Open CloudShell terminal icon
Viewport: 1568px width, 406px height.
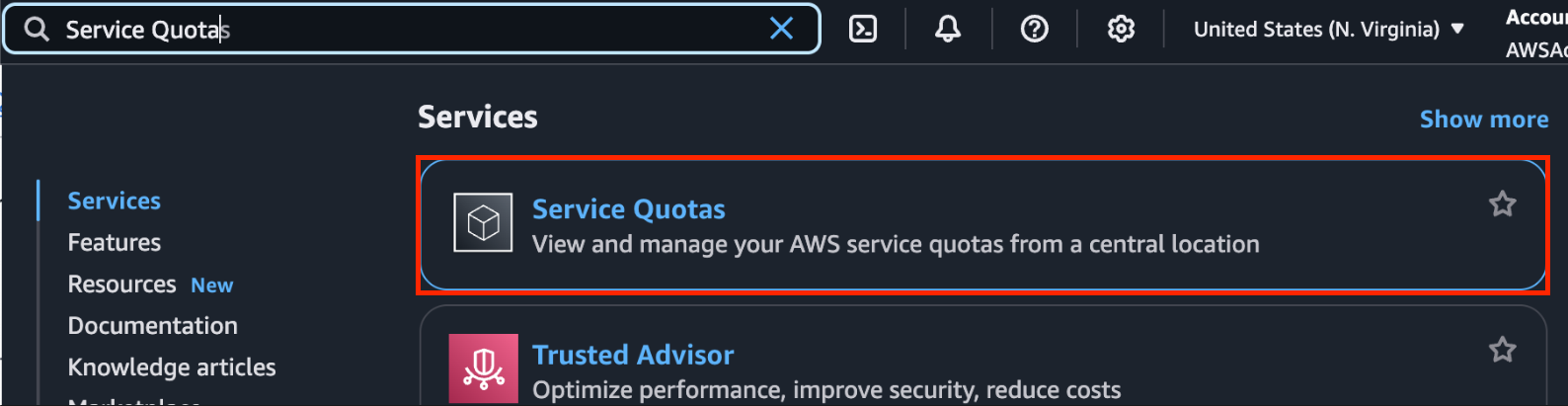coord(863,30)
